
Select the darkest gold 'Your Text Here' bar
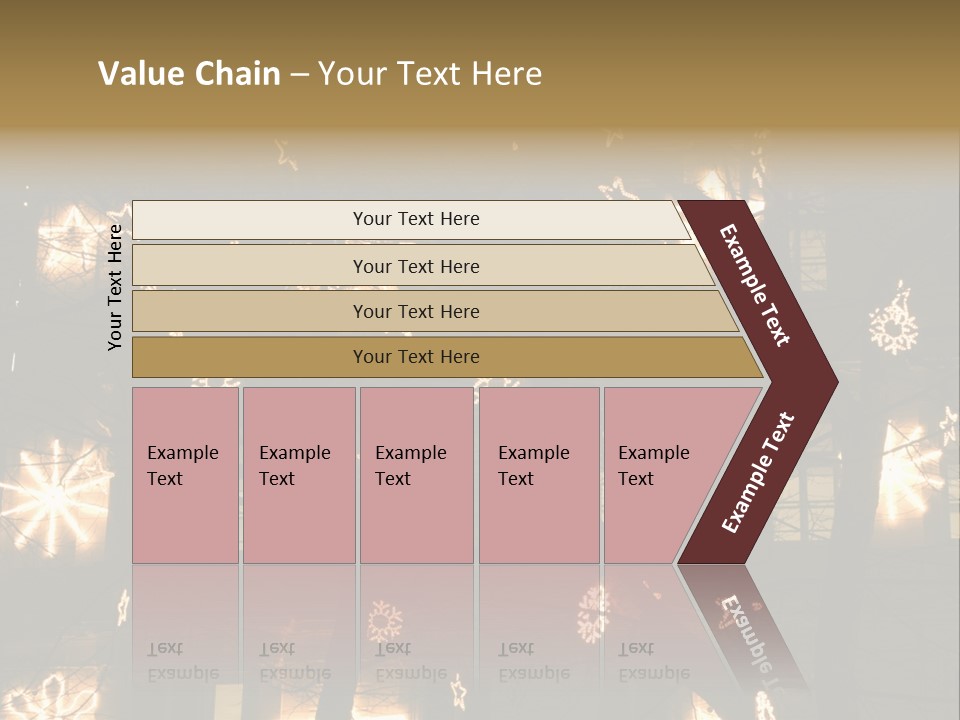click(x=447, y=357)
